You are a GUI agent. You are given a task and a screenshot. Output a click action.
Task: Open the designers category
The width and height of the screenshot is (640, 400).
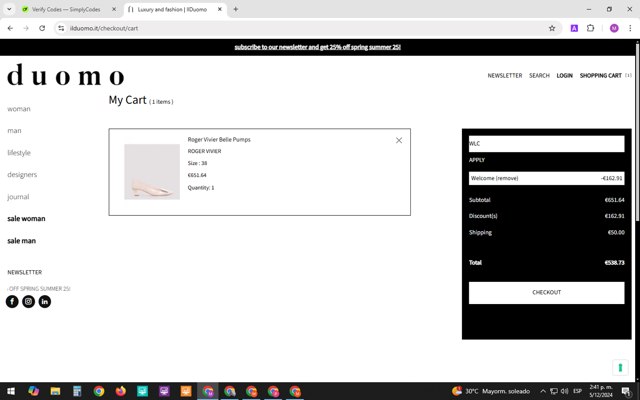22,175
